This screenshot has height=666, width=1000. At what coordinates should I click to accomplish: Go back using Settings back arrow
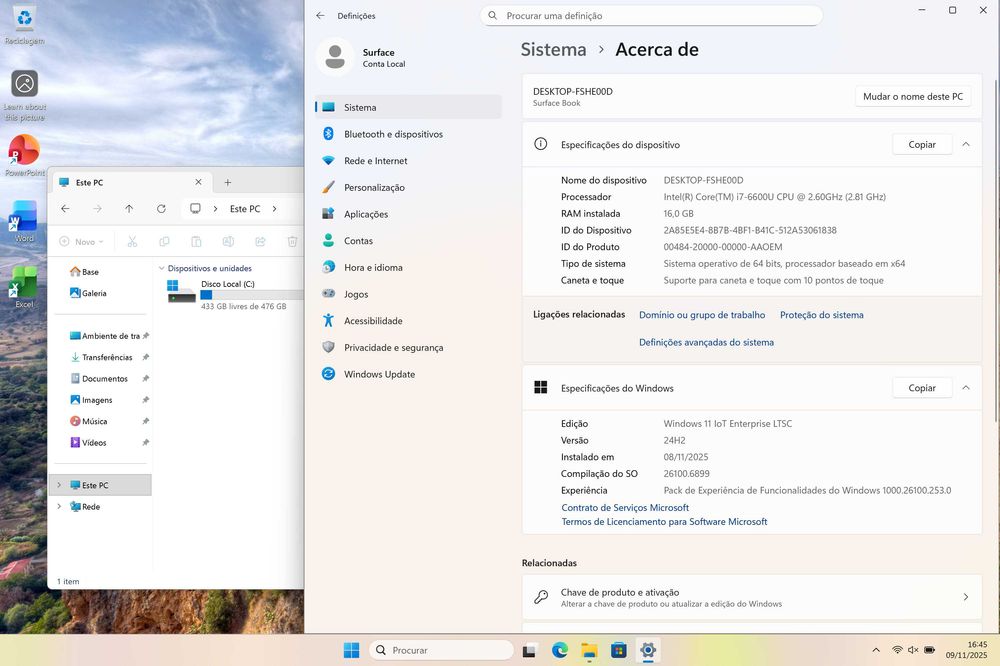point(320,15)
